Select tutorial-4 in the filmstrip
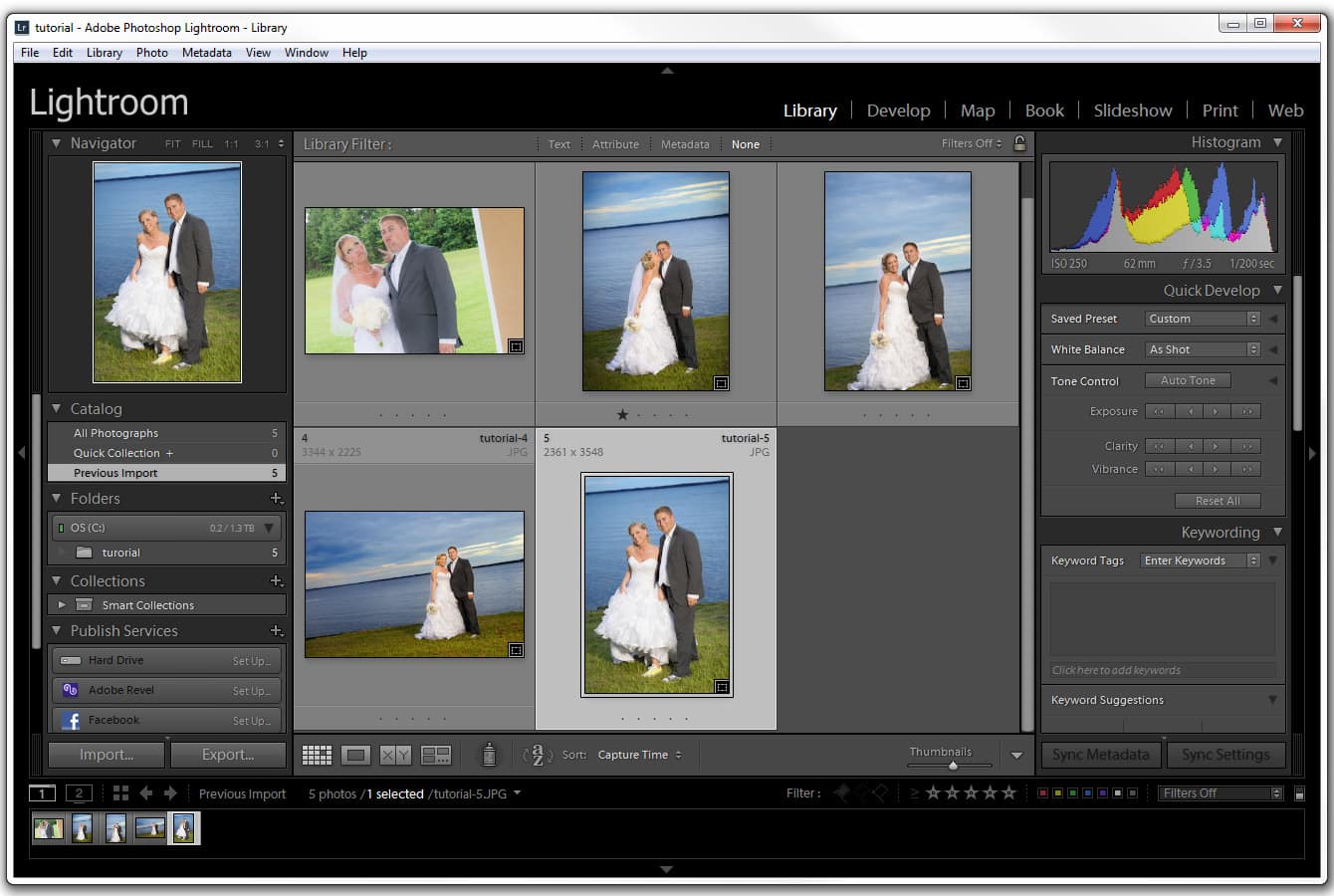Image resolution: width=1334 pixels, height=896 pixels. click(149, 827)
